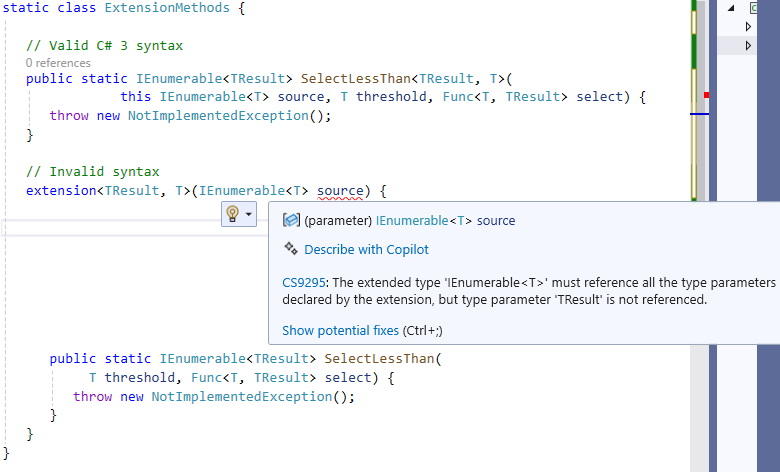
Task: Click the file icon at top of side panel
Action: (753, 8)
